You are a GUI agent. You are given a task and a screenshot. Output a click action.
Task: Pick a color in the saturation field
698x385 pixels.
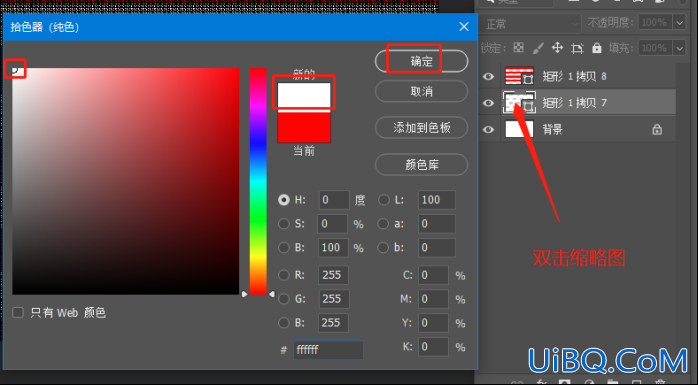click(x=126, y=181)
